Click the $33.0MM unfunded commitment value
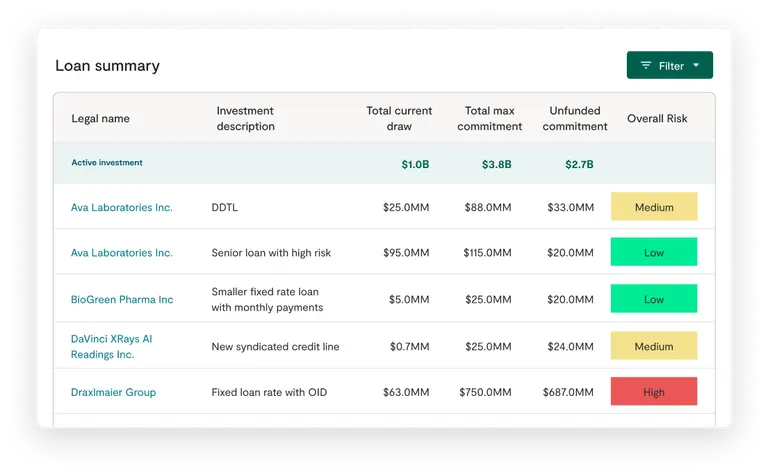 (x=571, y=208)
